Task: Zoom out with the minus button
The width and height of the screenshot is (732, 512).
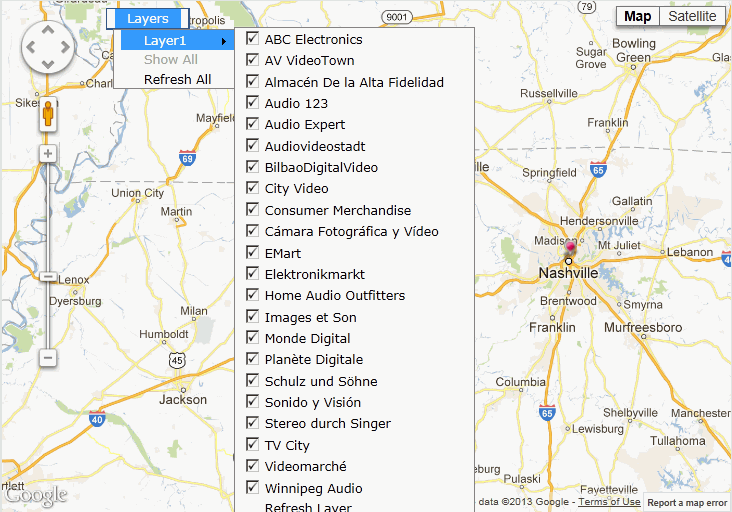Action: [48, 358]
